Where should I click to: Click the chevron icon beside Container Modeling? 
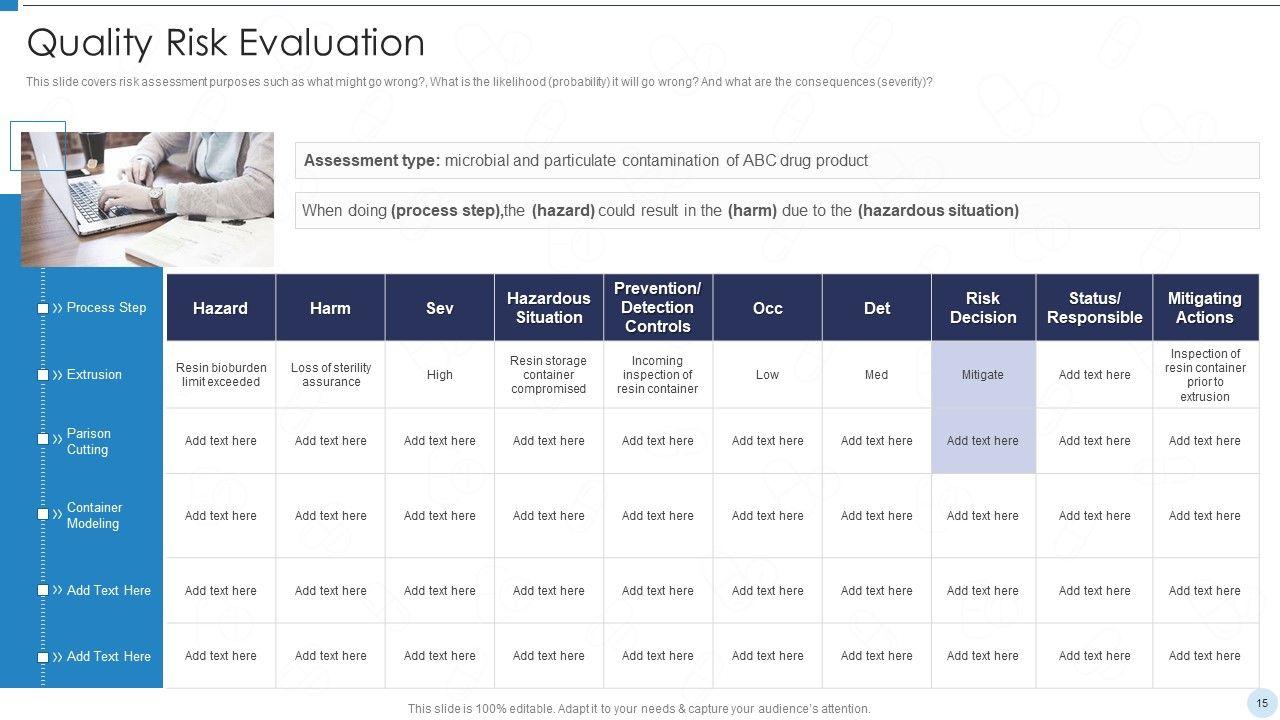pyautogui.click(x=57, y=514)
